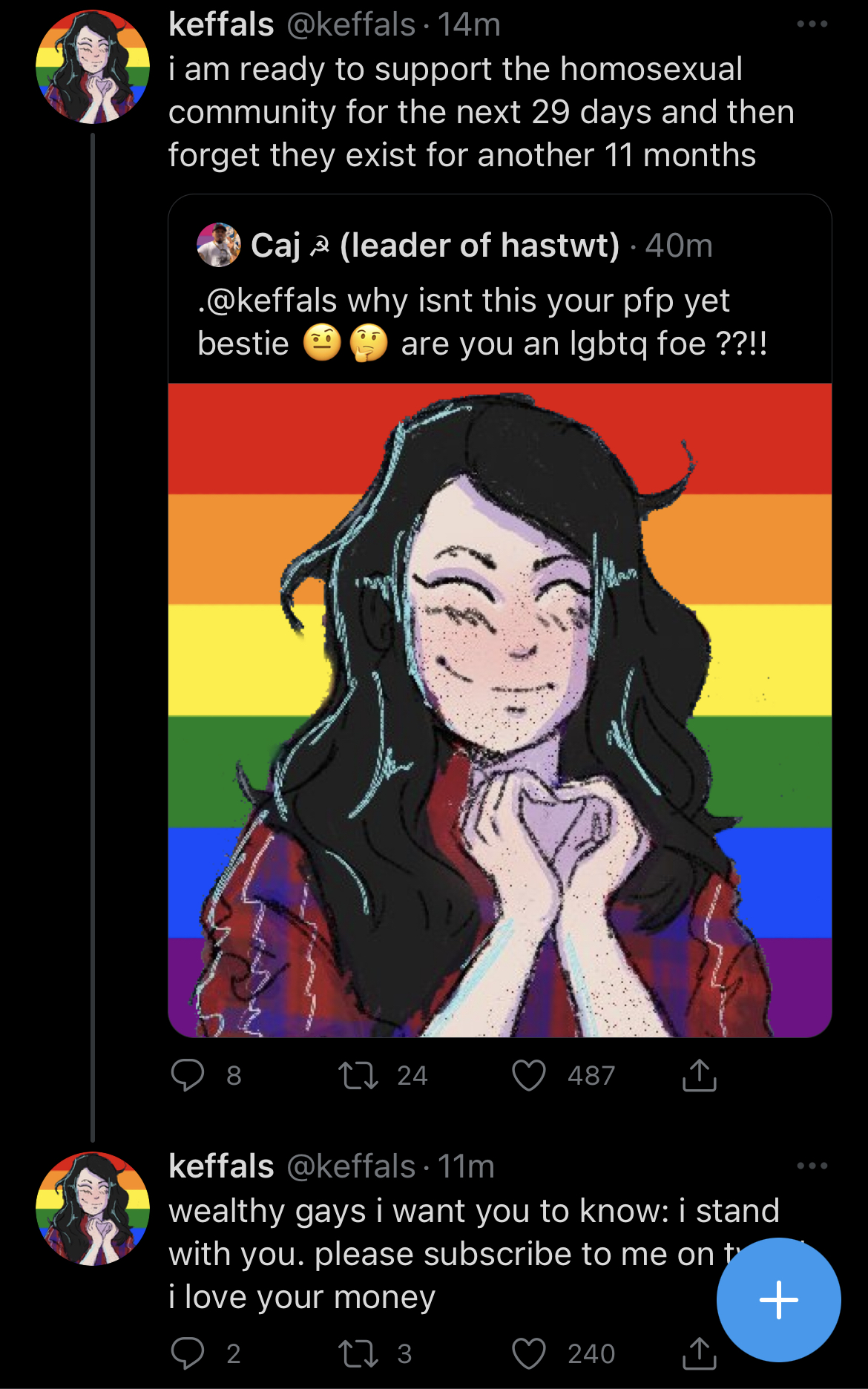Open Caj's small profile picture
This screenshot has height=1389, width=868.
click(219, 245)
